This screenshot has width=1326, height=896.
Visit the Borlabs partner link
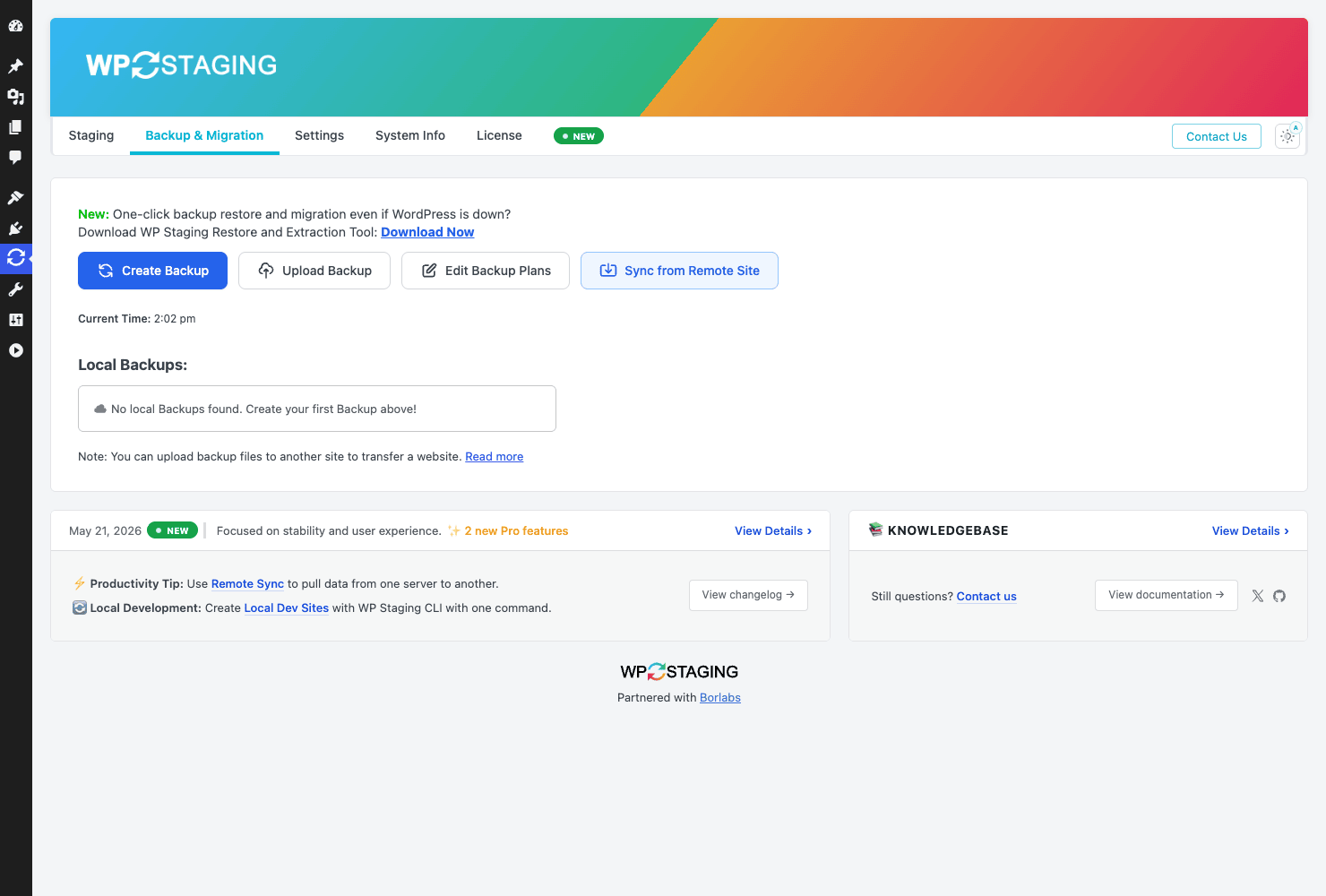pyautogui.click(x=720, y=698)
